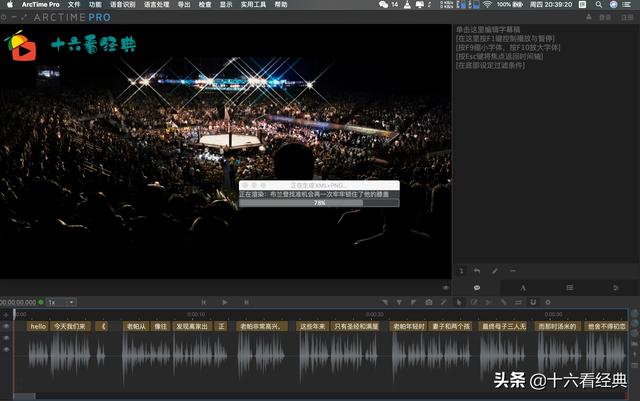Open the letter A style tab
The width and height of the screenshot is (640, 401).
tap(523, 288)
